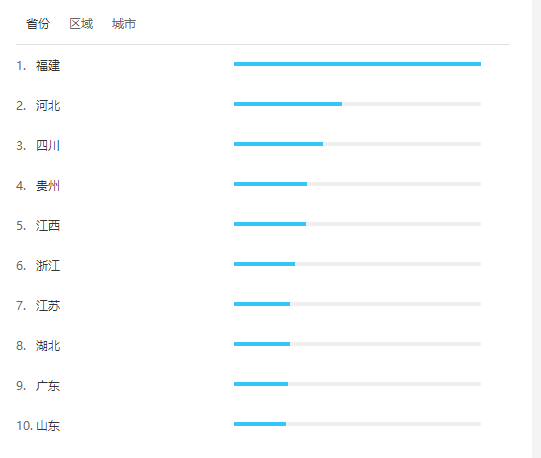This screenshot has width=541, height=458.
Task: Click the full blue bar for 福建
Action: pos(357,64)
